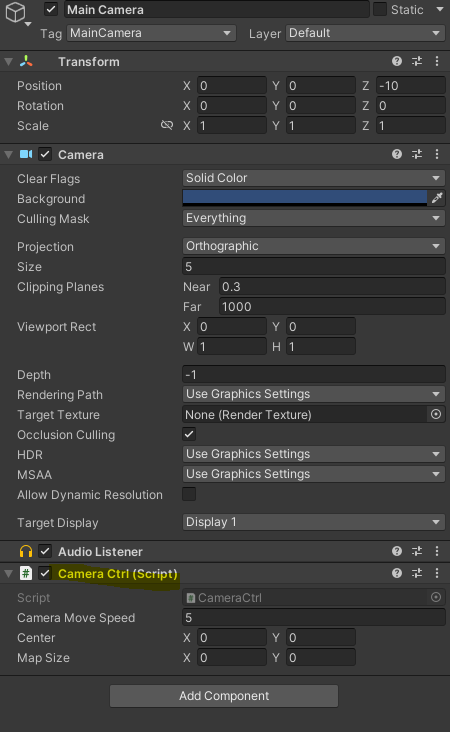
Task: Collapse the Camera component foldout
Action: (x=8, y=154)
